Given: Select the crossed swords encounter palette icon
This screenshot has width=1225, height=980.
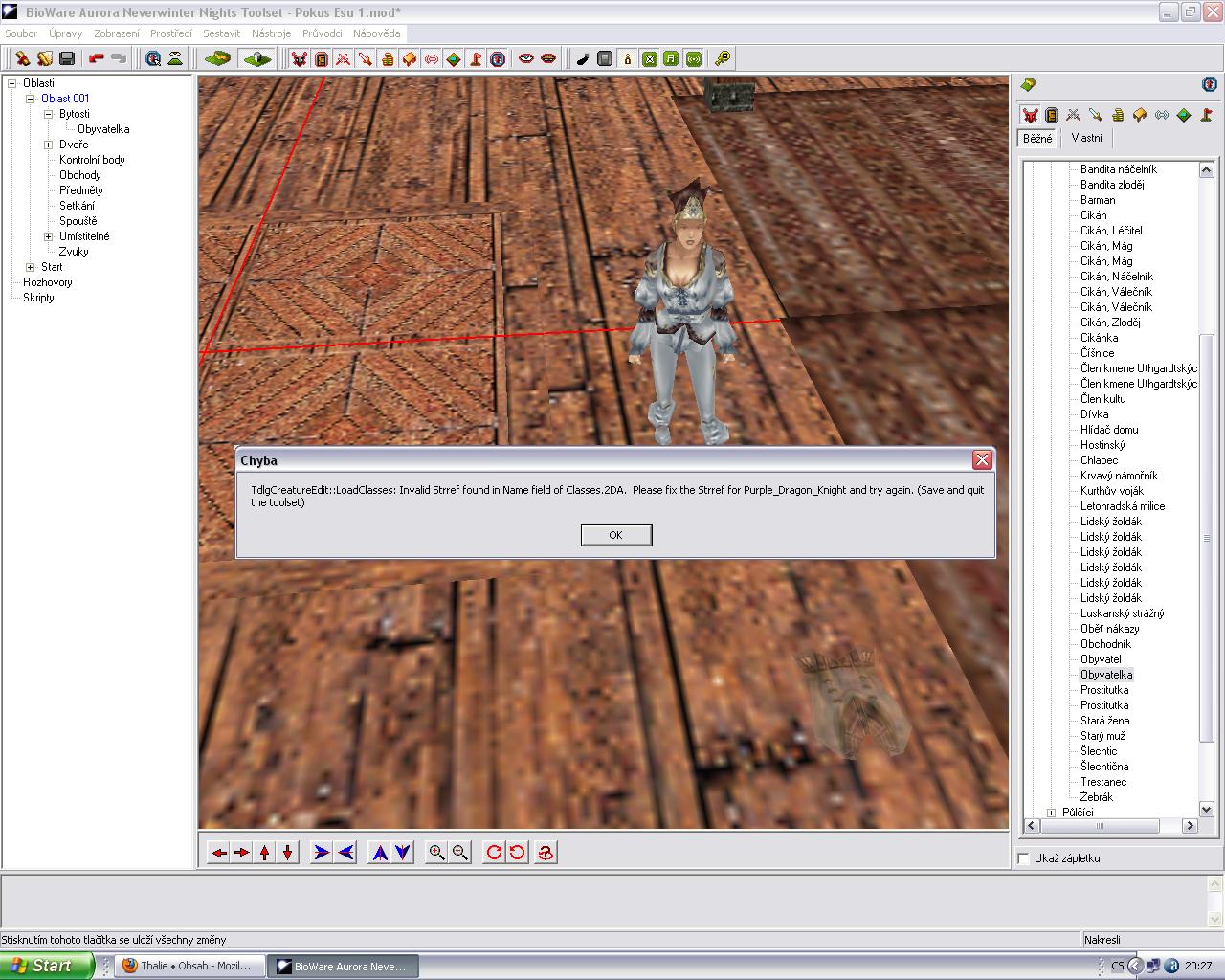Looking at the screenshot, I should tap(1074, 115).
